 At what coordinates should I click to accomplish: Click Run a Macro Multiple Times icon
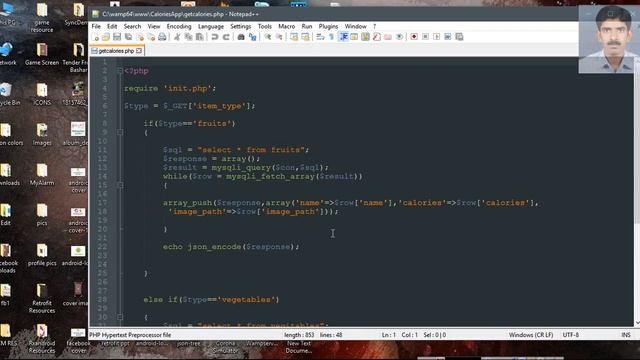(x=448, y=37)
